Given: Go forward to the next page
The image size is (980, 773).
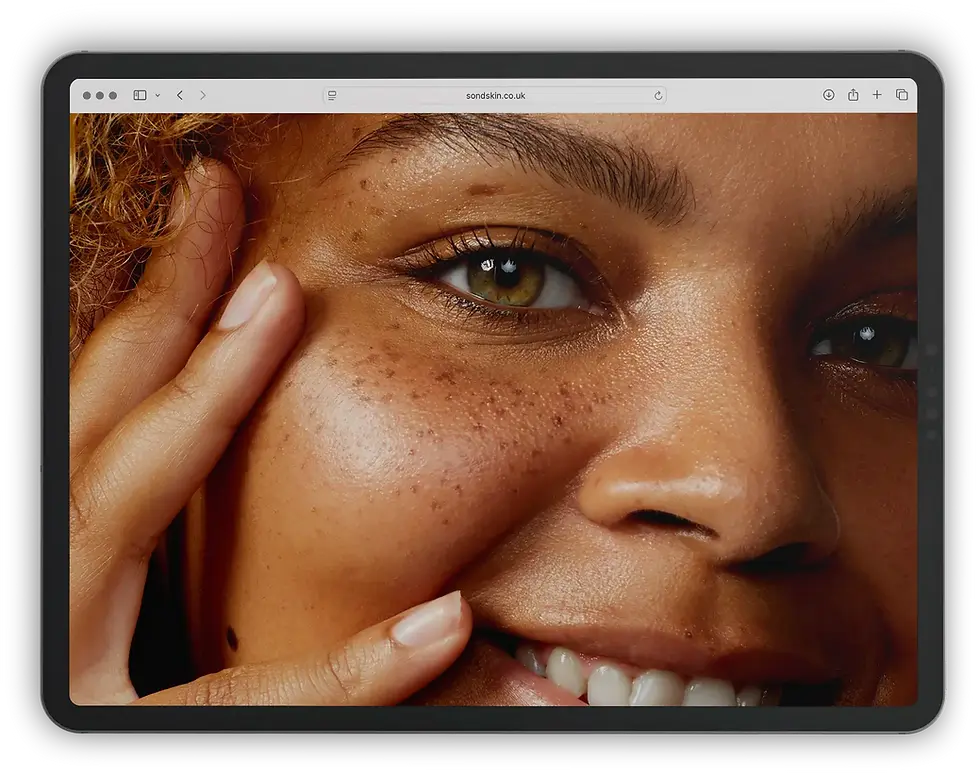Looking at the screenshot, I should point(202,95).
